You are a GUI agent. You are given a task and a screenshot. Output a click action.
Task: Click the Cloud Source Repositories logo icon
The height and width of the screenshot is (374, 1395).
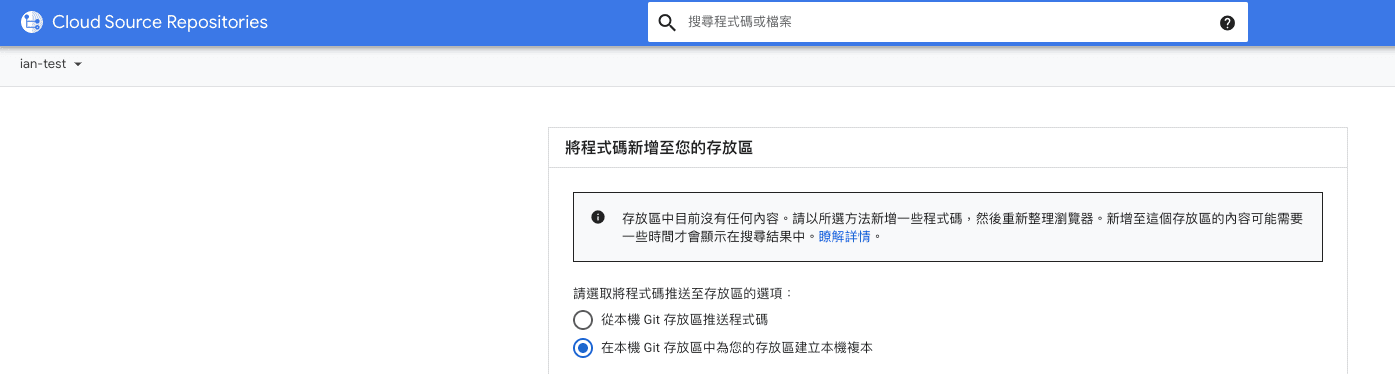point(32,21)
